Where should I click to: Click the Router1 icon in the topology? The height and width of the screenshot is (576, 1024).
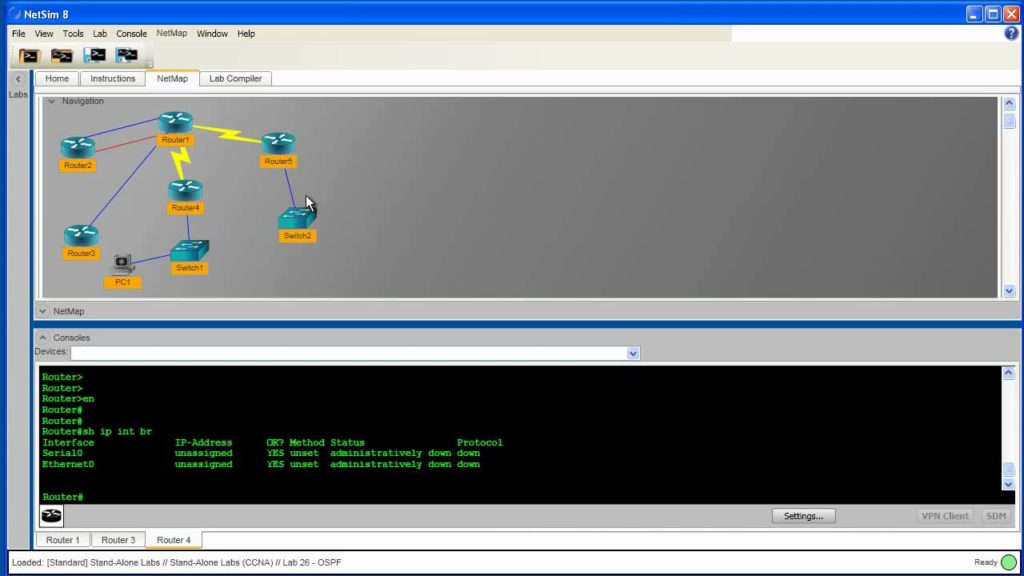[x=176, y=122]
